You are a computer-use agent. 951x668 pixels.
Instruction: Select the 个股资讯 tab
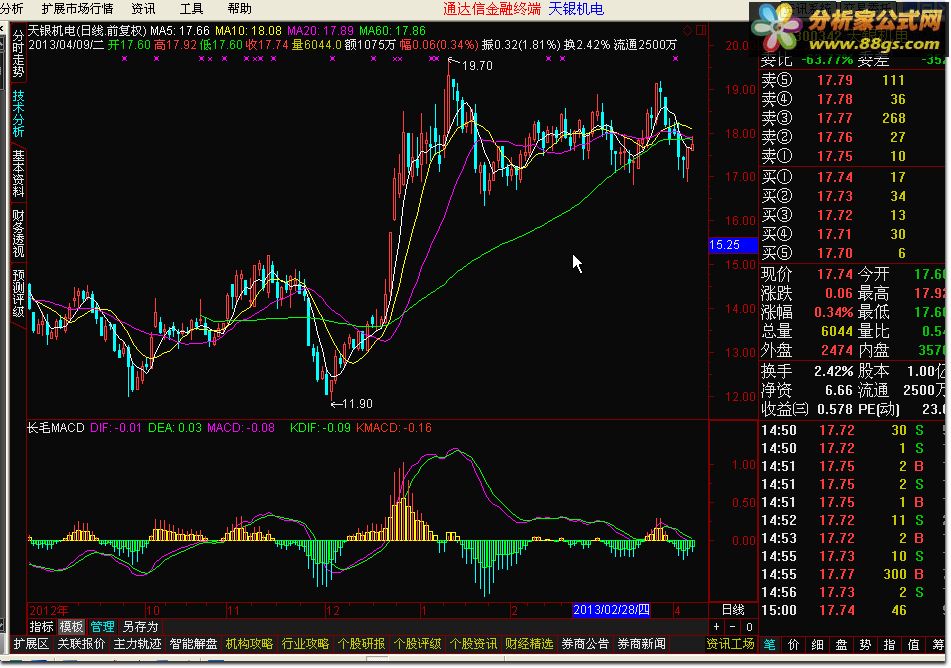(x=473, y=644)
